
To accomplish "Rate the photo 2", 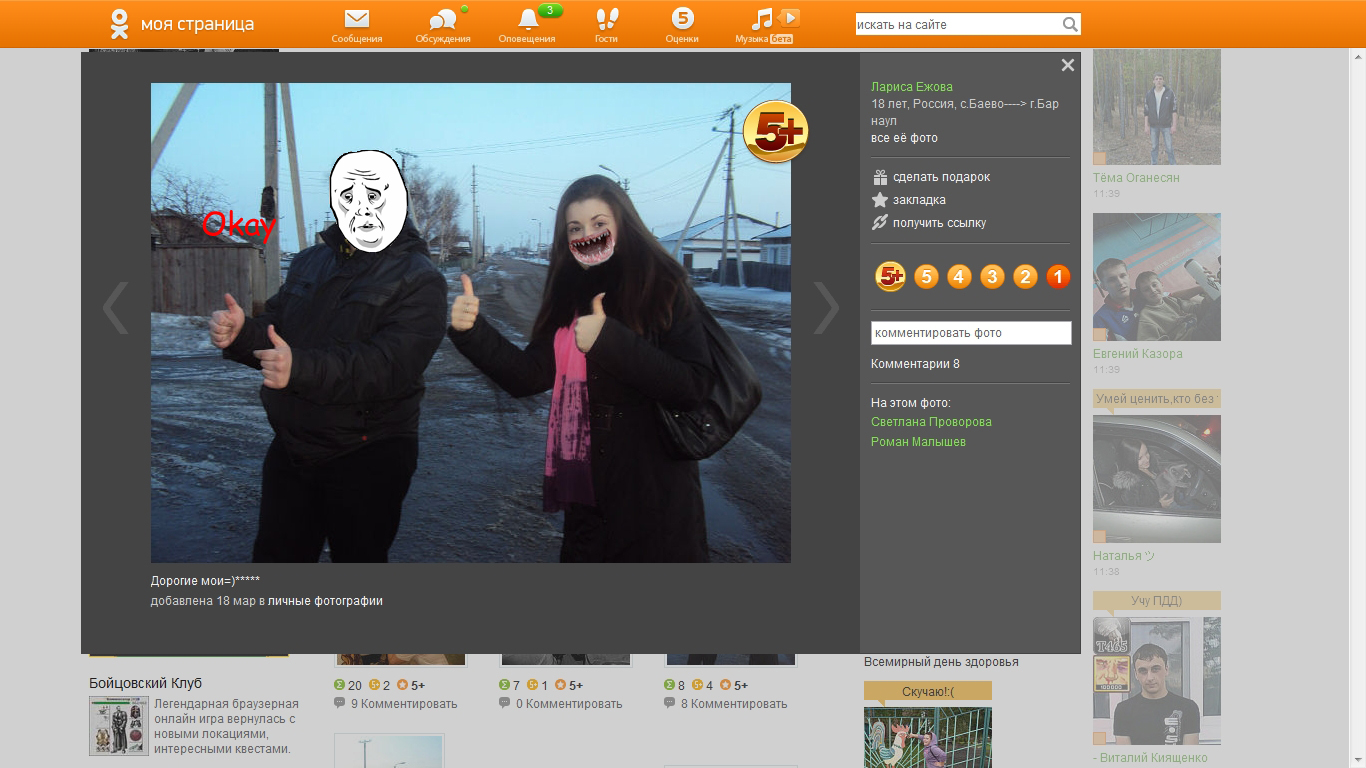I will [1025, 277].
